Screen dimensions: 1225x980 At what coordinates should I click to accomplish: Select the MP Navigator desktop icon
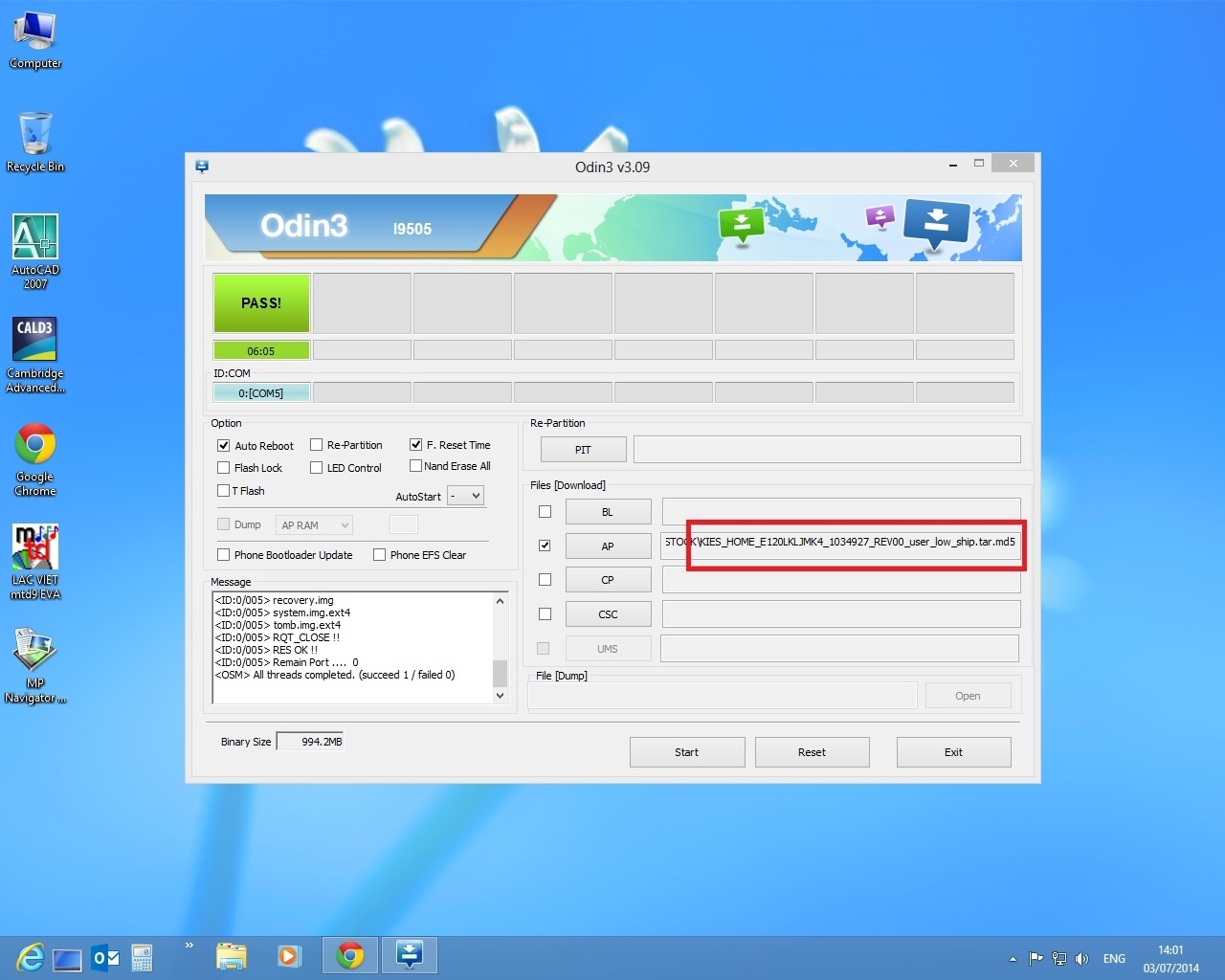tap(35, 665)
